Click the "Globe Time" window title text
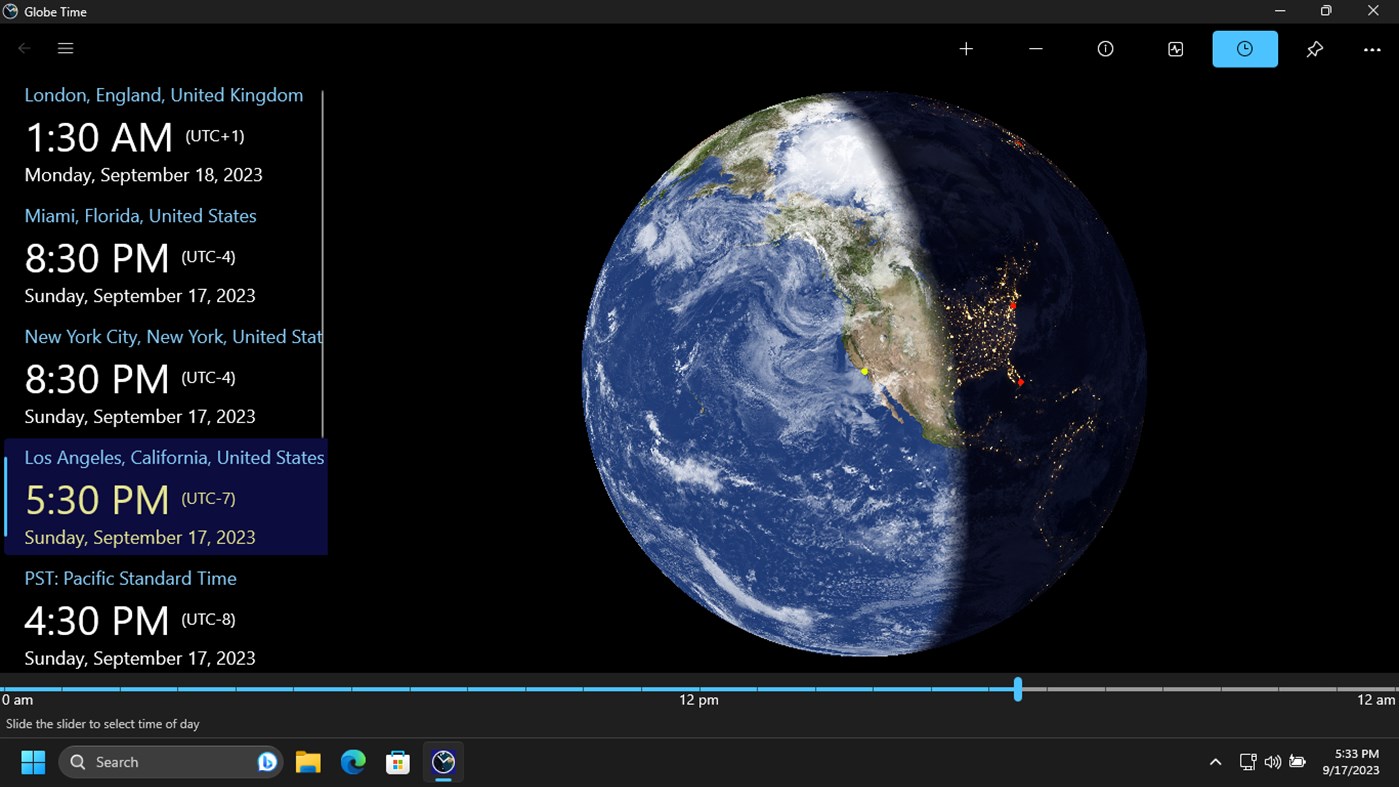This screenshot has height=787, width=1399. click(x=56, y=12)
